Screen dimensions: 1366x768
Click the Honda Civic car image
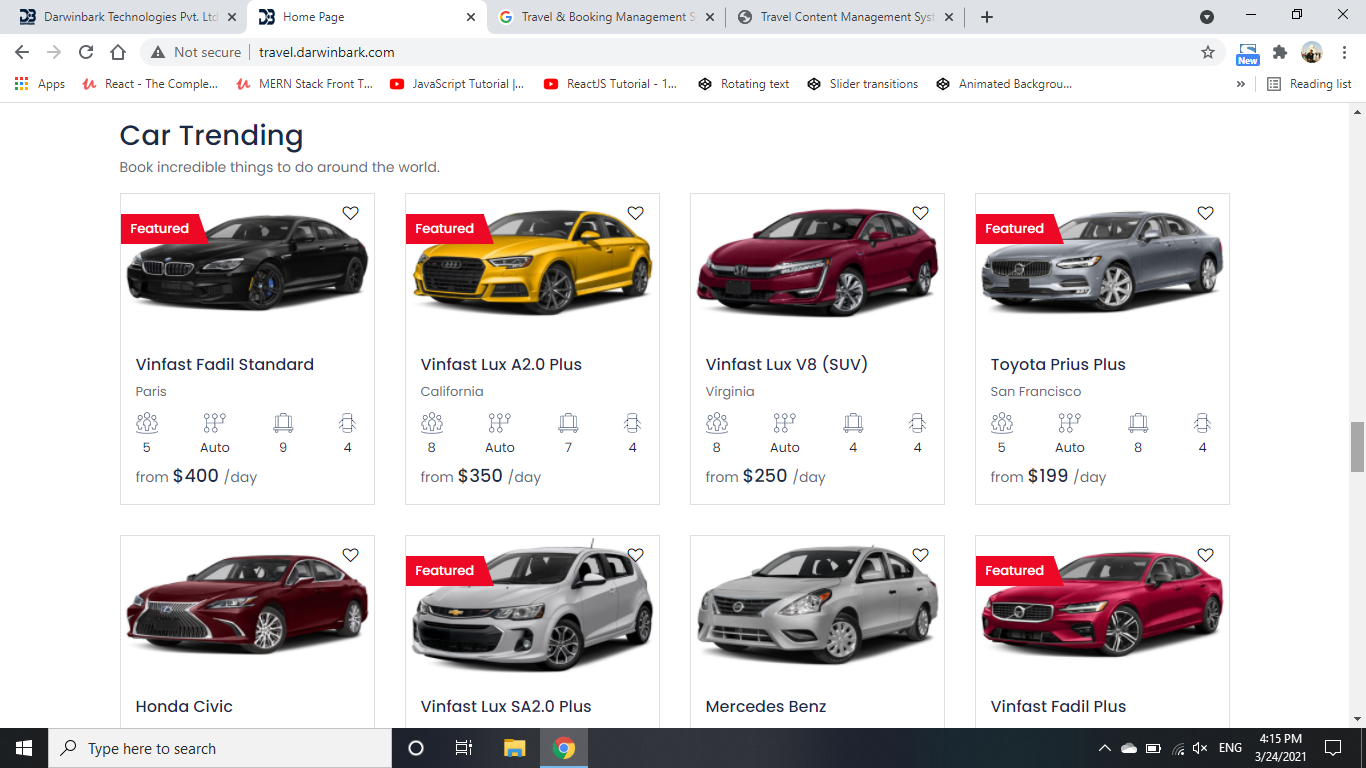[x=247, y=606]
